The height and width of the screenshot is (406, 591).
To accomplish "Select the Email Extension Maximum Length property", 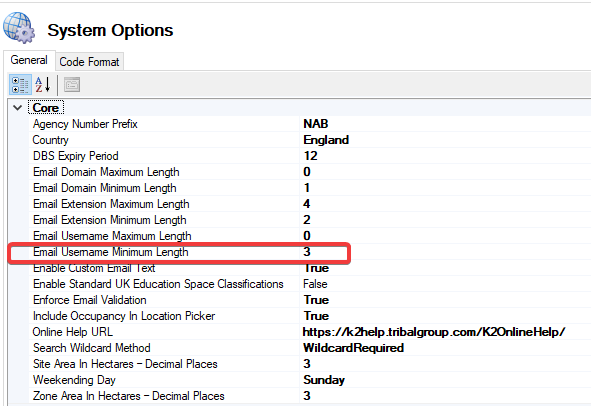I will click(111, 204).
